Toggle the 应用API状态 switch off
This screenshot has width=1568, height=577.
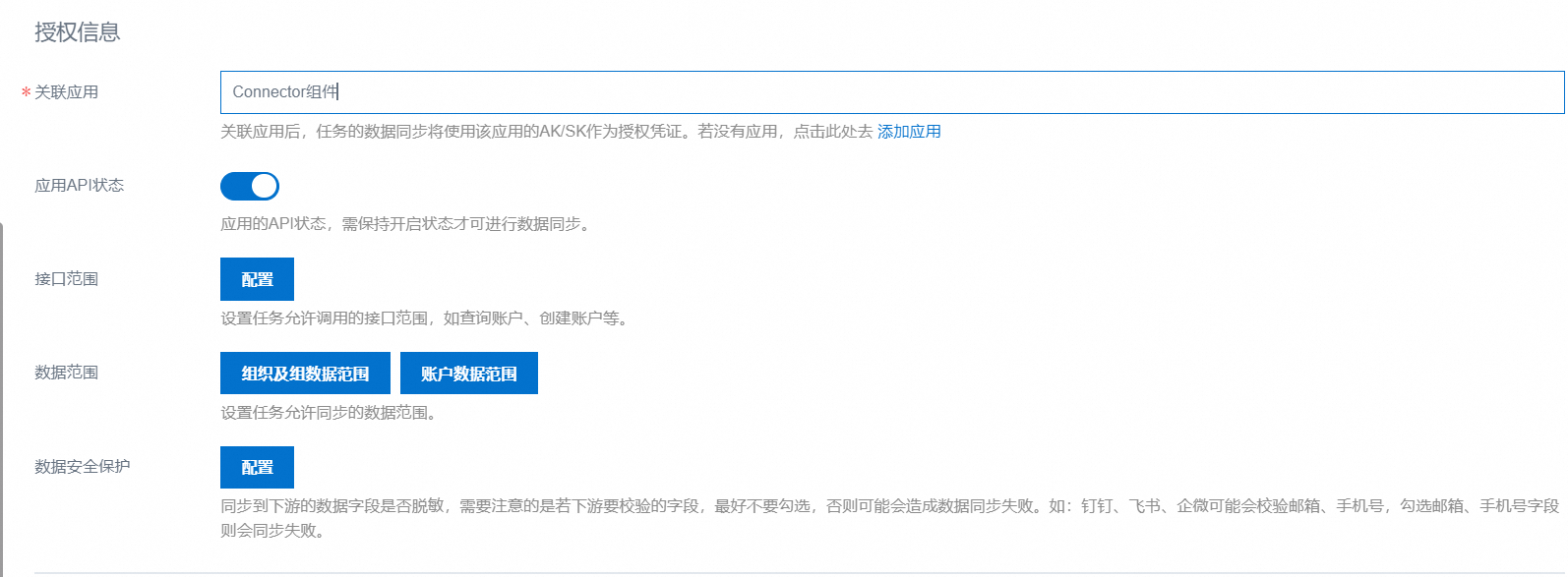click(250, 186)
